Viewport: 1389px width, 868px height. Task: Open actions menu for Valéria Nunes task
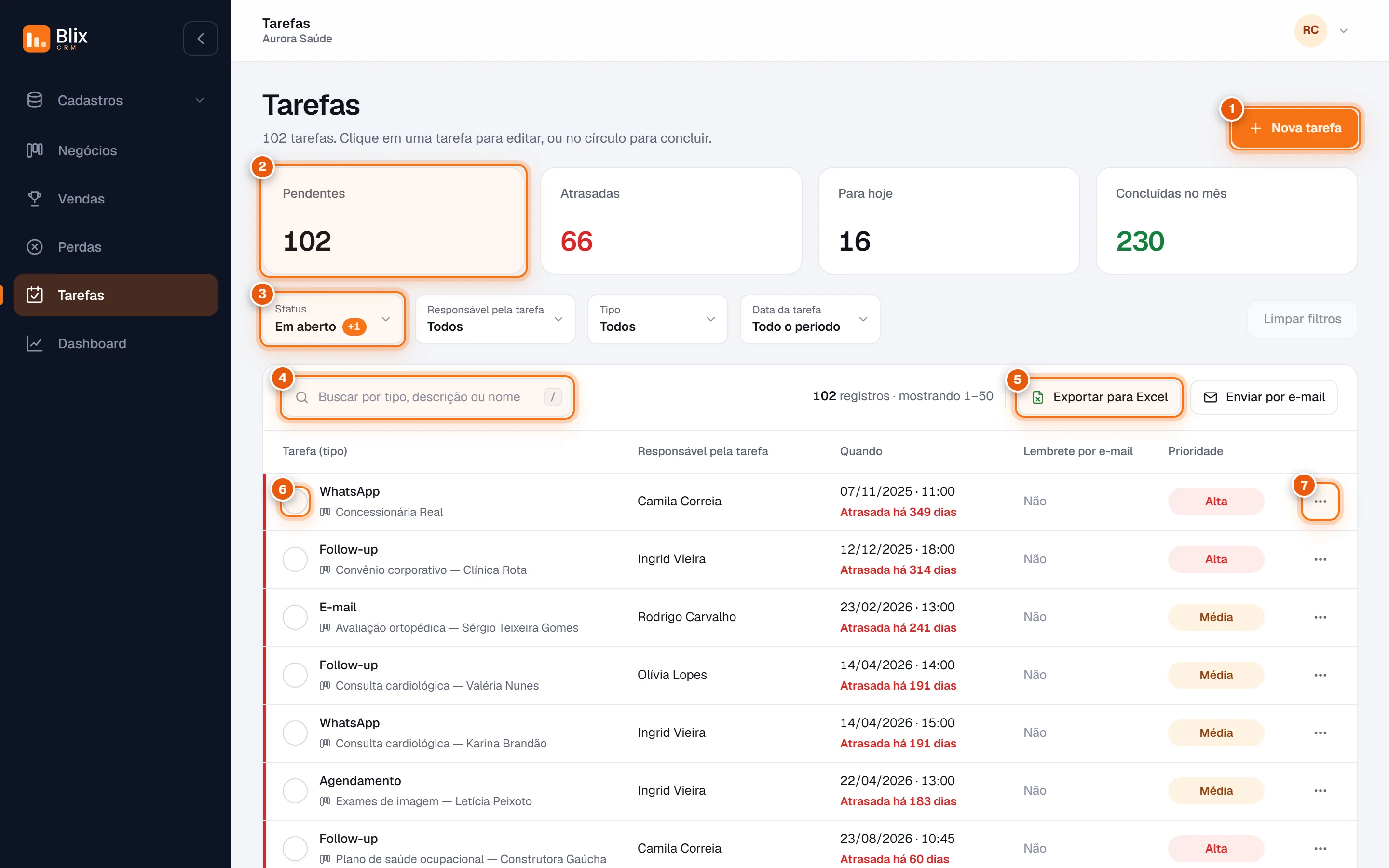1320,675
